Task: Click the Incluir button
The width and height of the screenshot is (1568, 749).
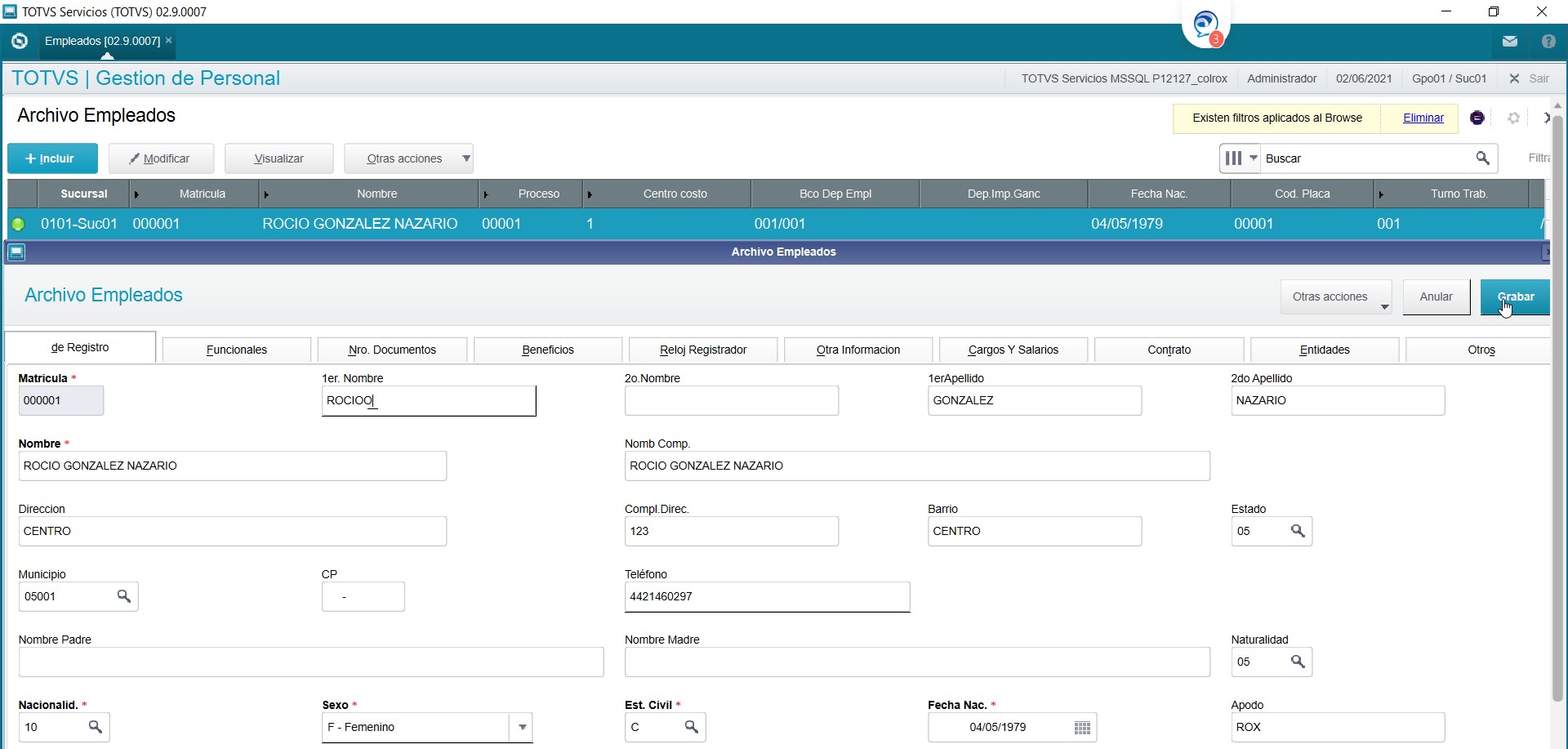Action: 52,158
